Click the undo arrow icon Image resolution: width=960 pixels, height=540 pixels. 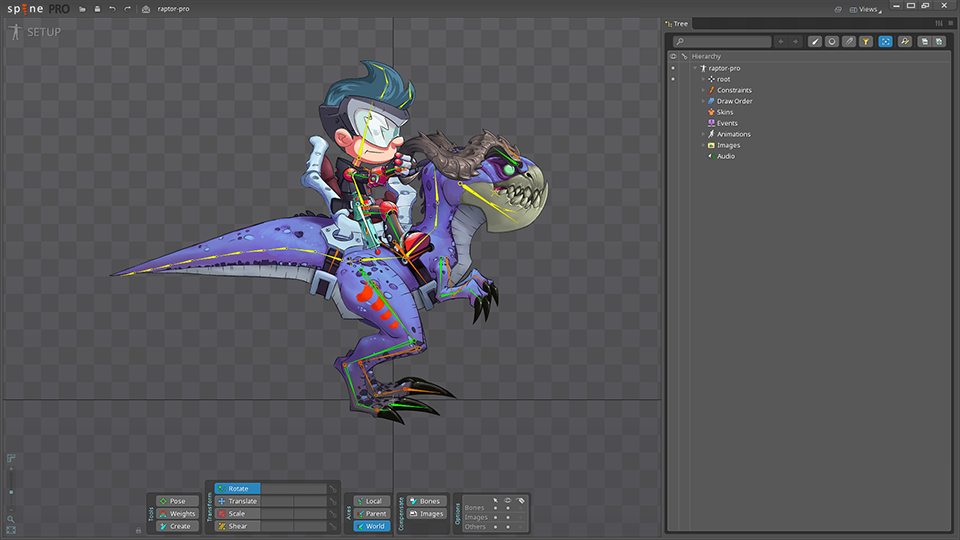112,9
